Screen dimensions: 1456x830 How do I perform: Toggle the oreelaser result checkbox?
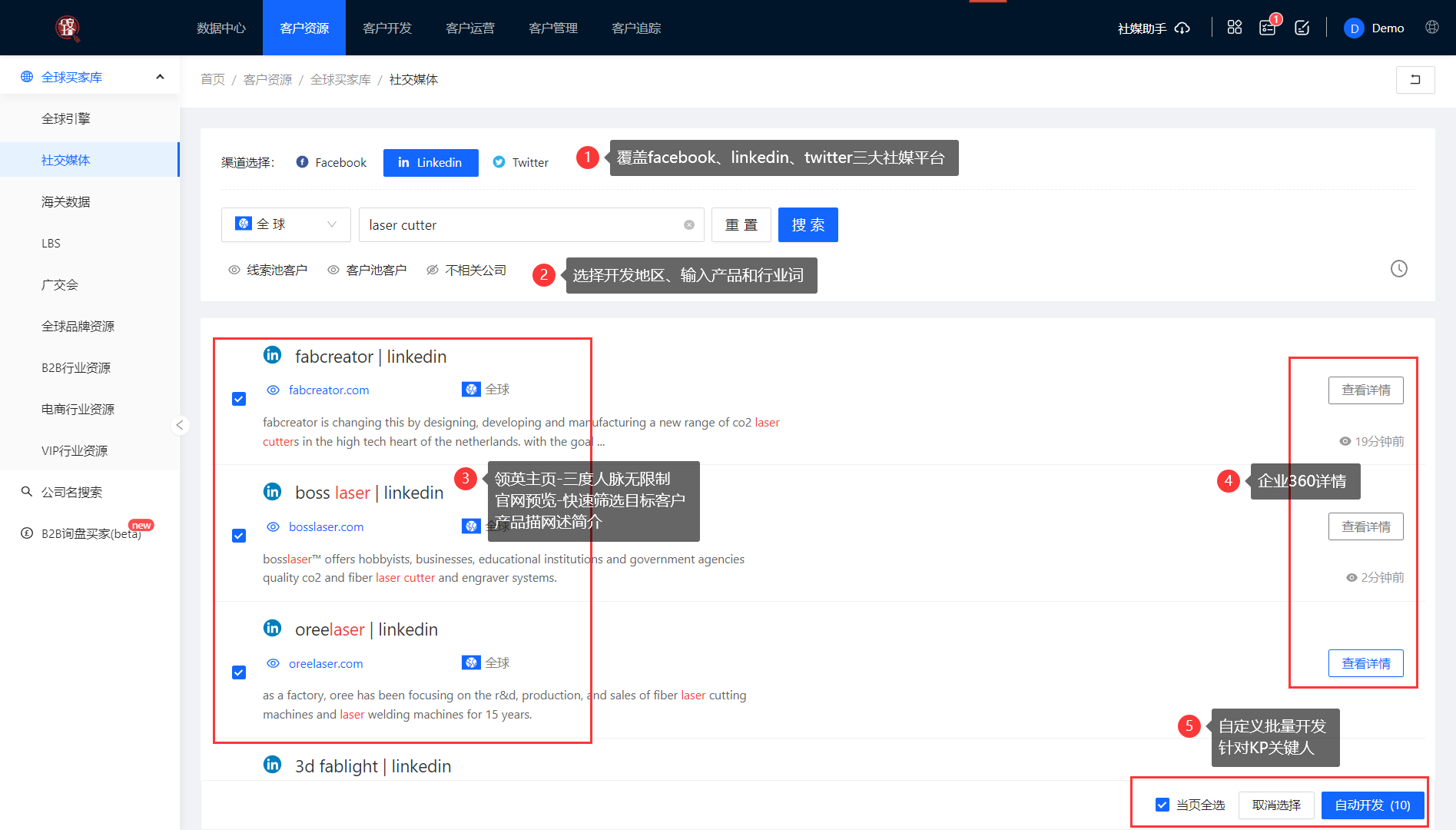[239, 672]
